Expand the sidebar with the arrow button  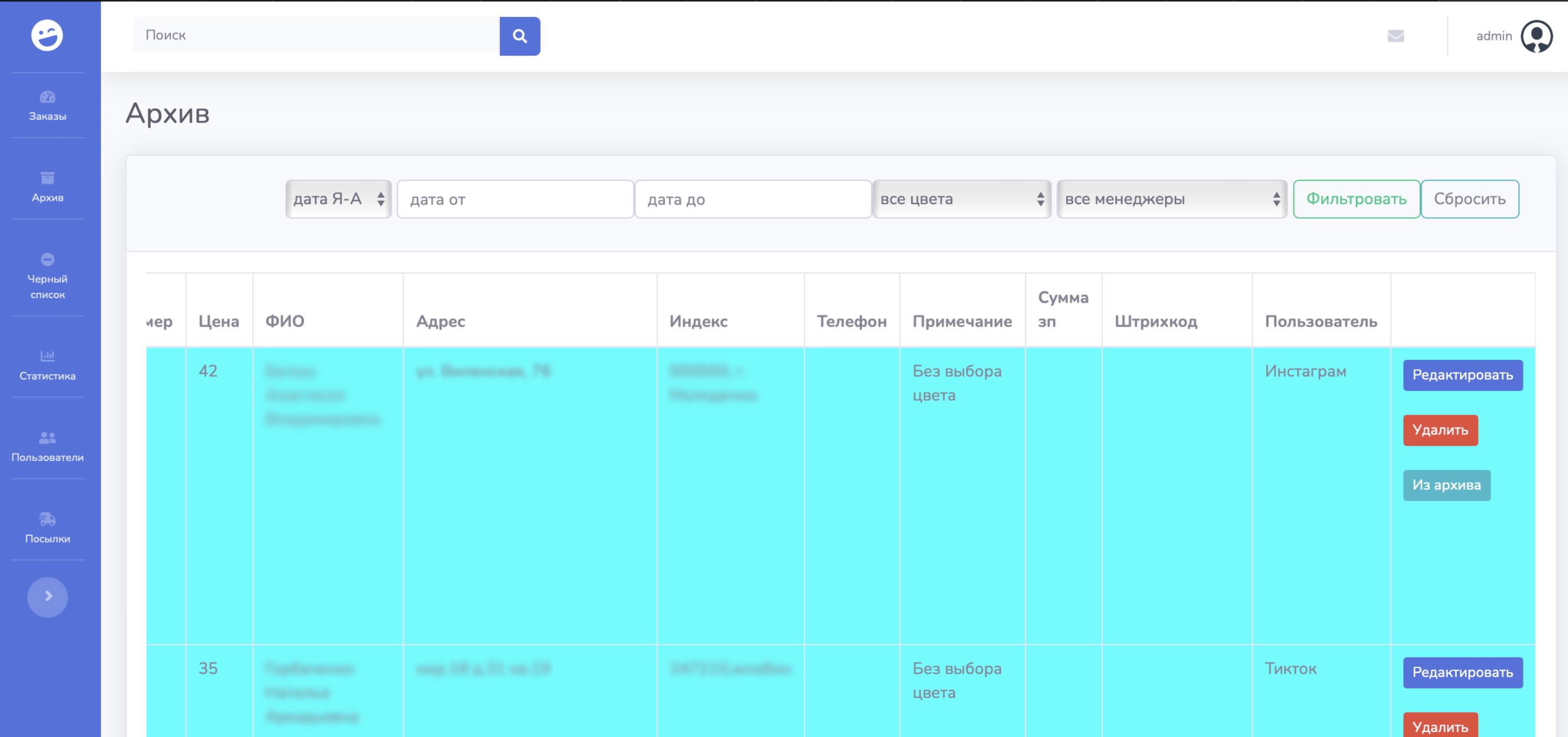coord(47,597)
